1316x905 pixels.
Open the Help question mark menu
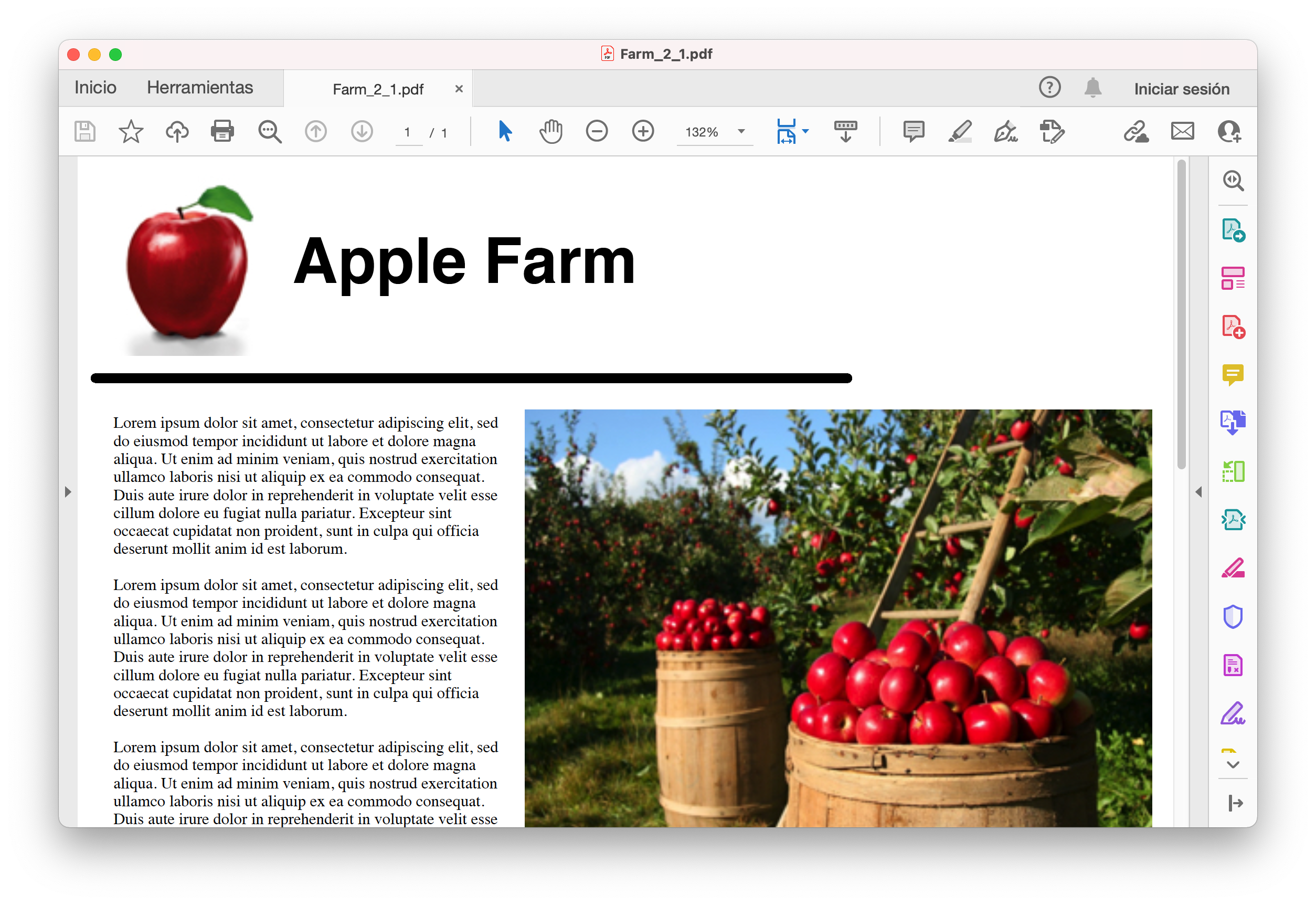[1049, 87]
